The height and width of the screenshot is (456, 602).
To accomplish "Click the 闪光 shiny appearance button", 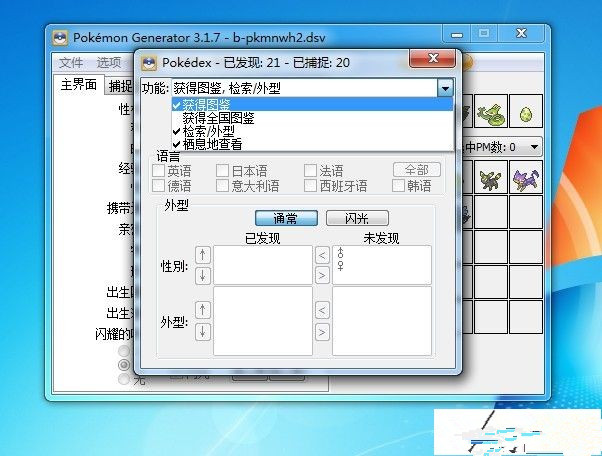I will coord(357,218).
